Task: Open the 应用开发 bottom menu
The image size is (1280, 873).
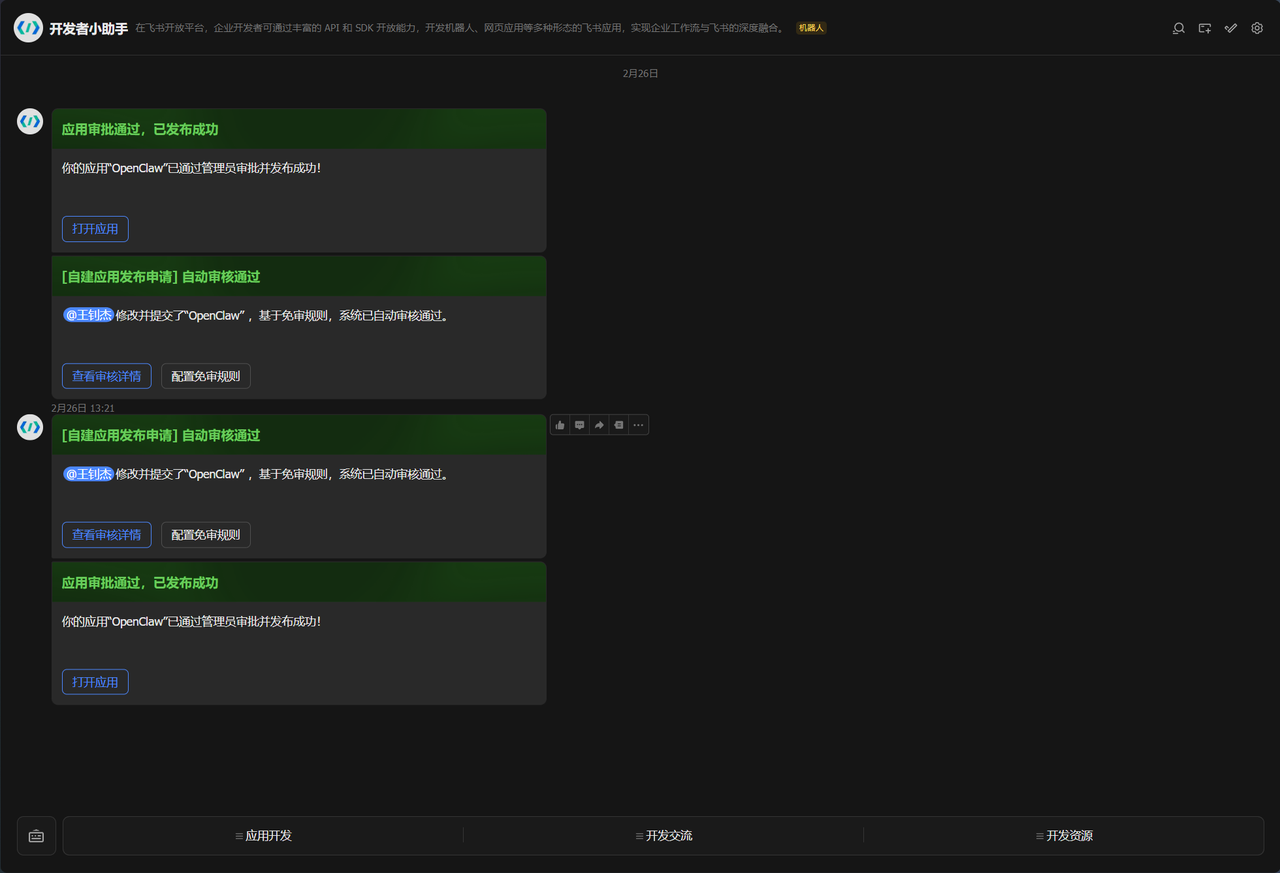Action: pyautogui.click(x=263, y=836)
